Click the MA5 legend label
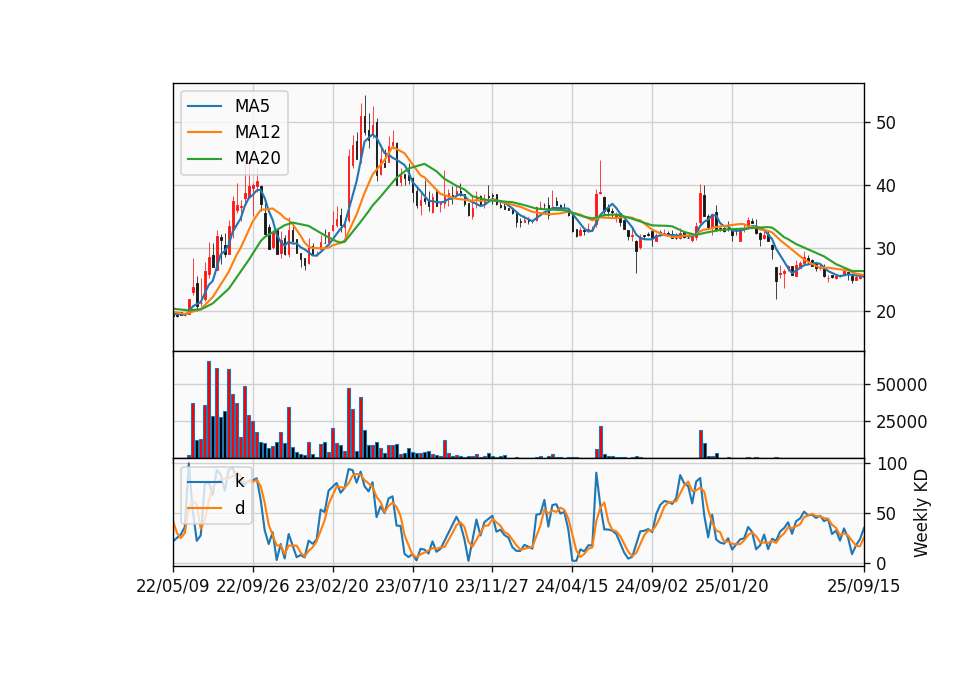 [252, 106]
